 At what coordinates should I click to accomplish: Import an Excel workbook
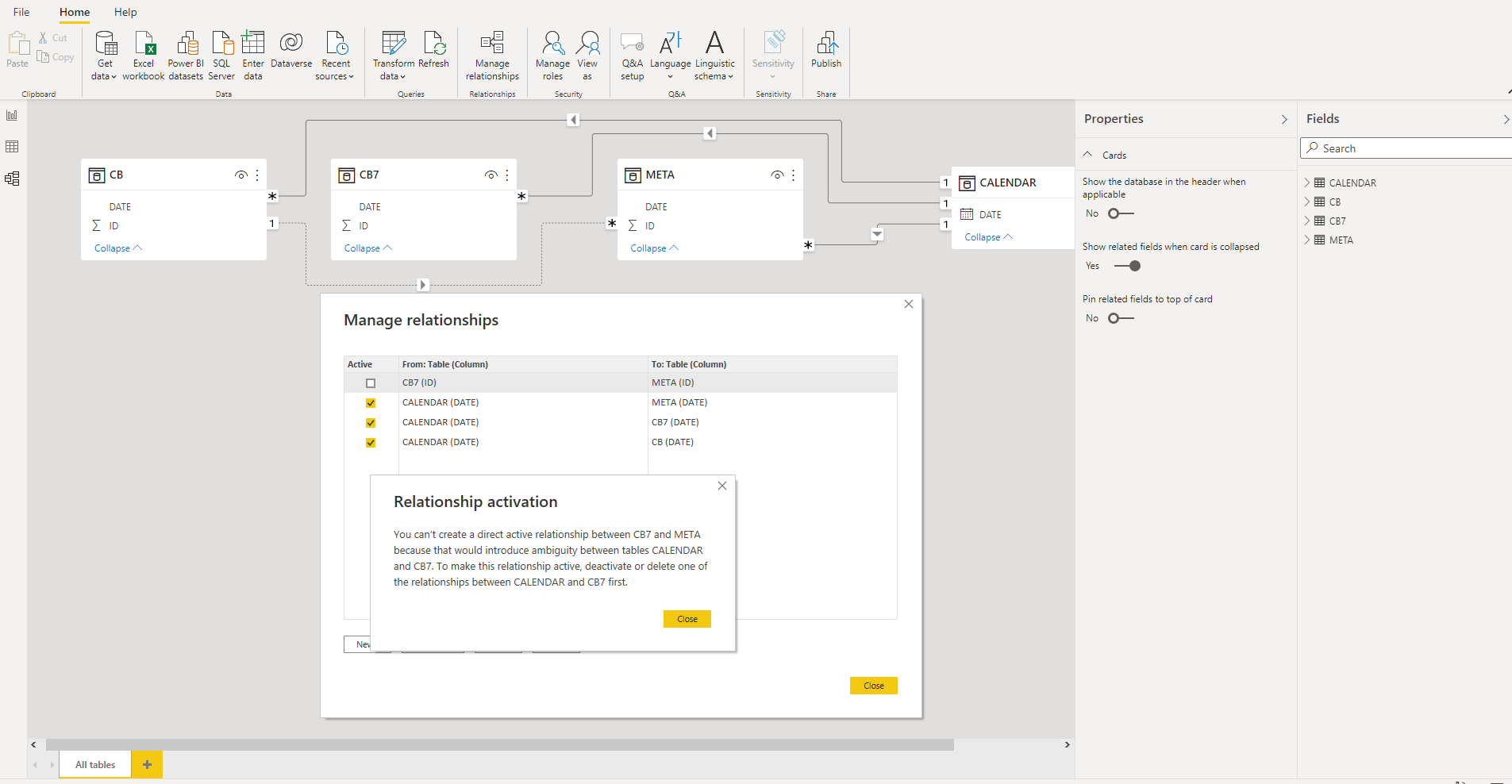[x=144, y=56]
